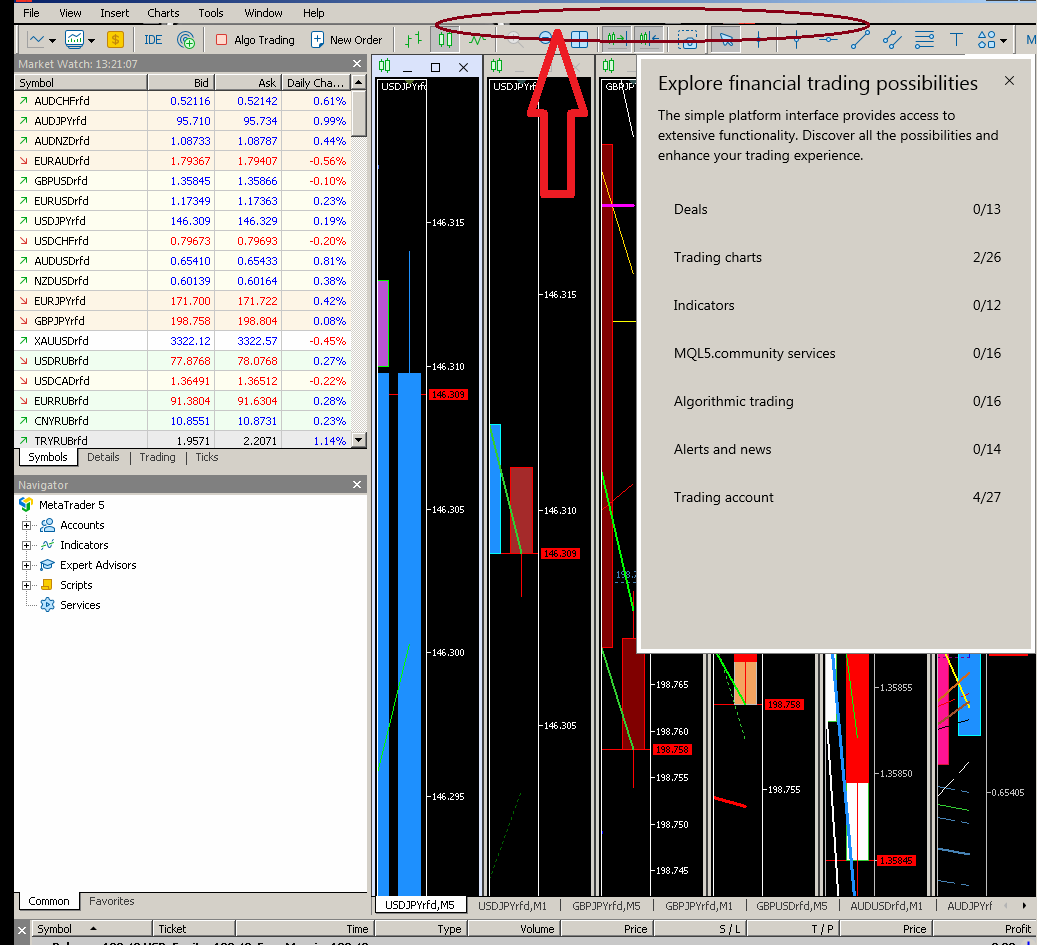Click MetaTrader 5 root in Navigator

click(71, 505)
